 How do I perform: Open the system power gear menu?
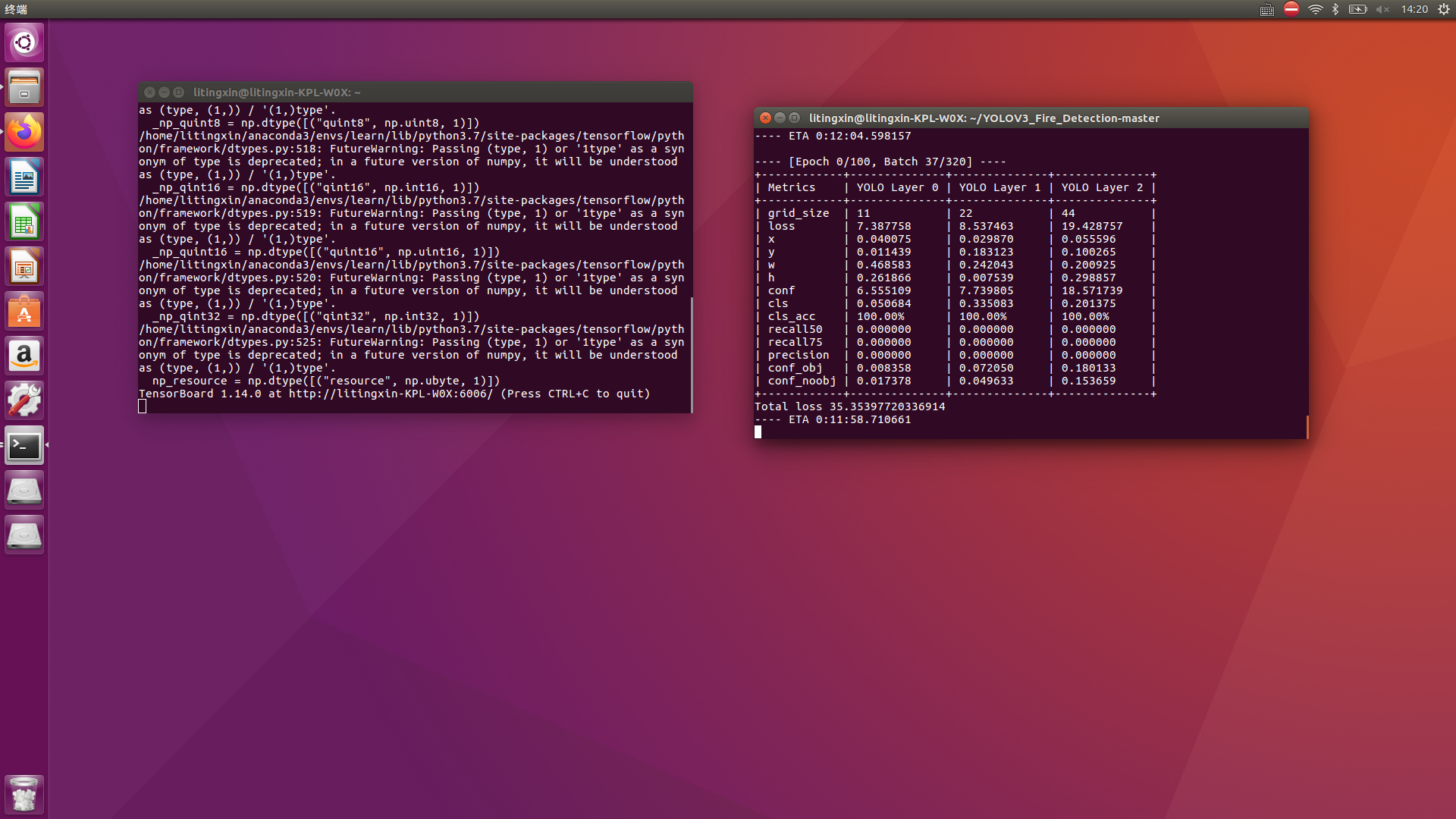[x=1444, y=9]
